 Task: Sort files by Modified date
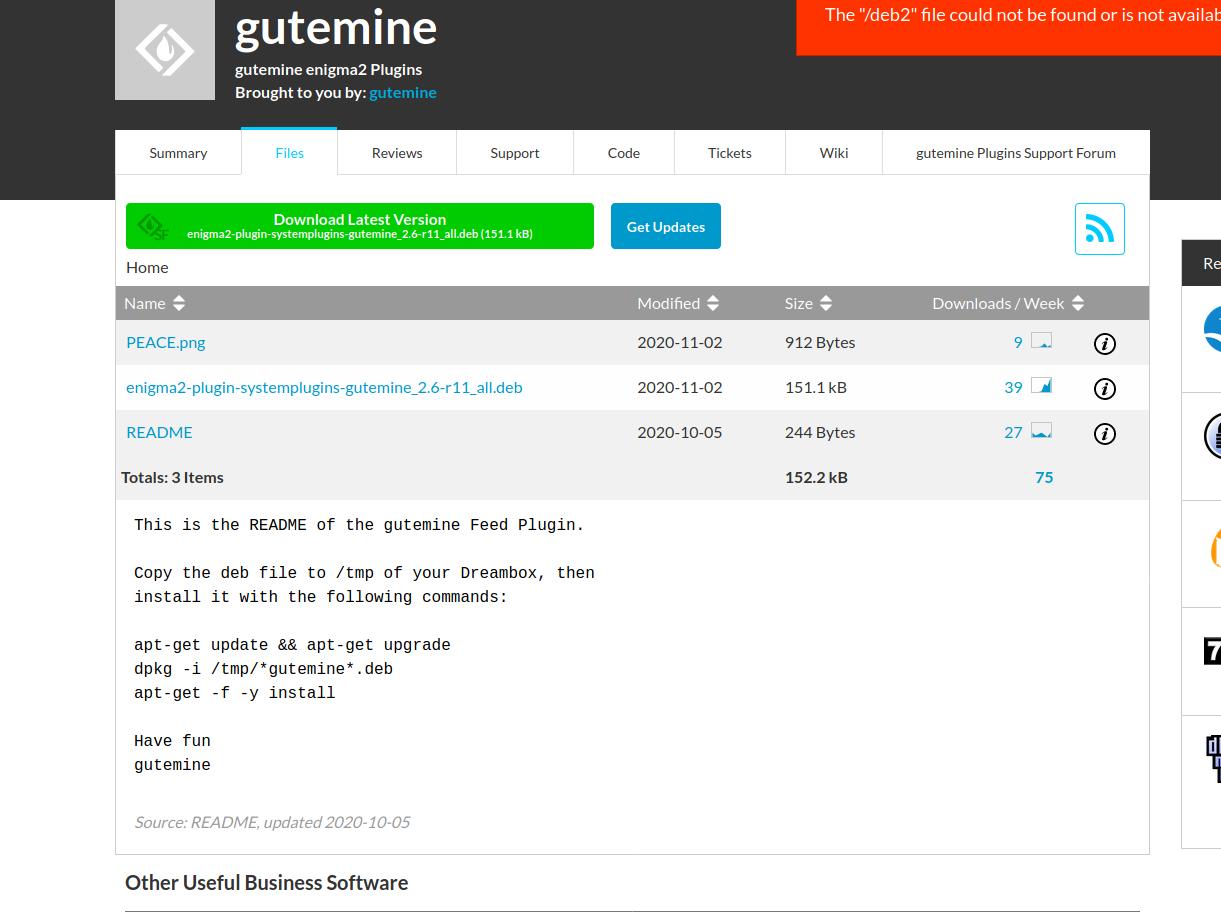pyautogui.click(x=677, y=303)
